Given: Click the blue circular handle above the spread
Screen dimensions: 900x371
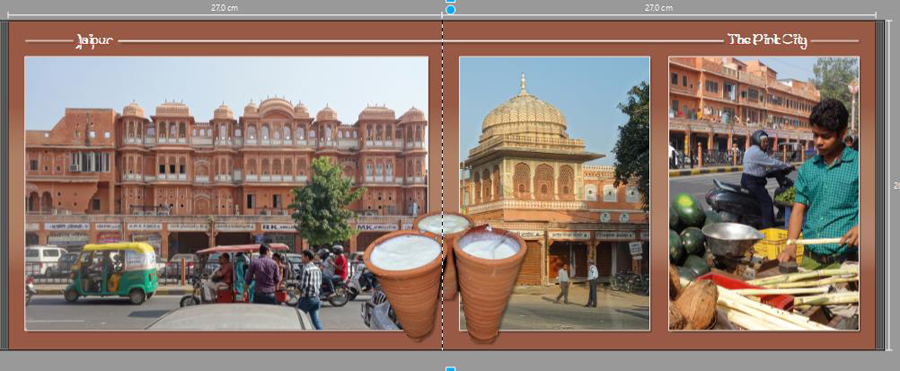Looking at the screenshot, I should click(451, 10).
